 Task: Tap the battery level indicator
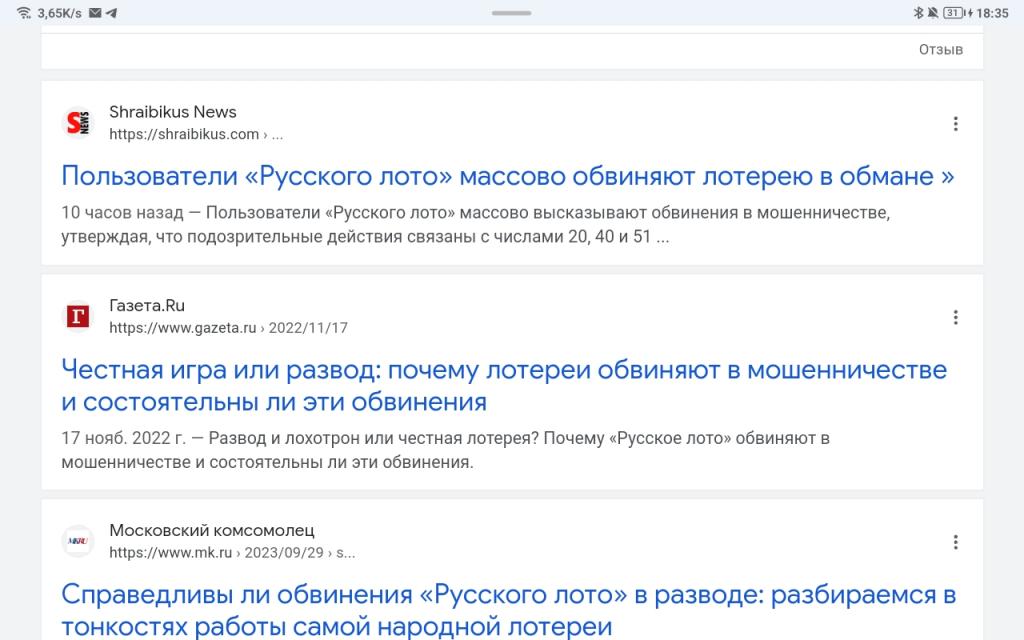tap(955, 13)
